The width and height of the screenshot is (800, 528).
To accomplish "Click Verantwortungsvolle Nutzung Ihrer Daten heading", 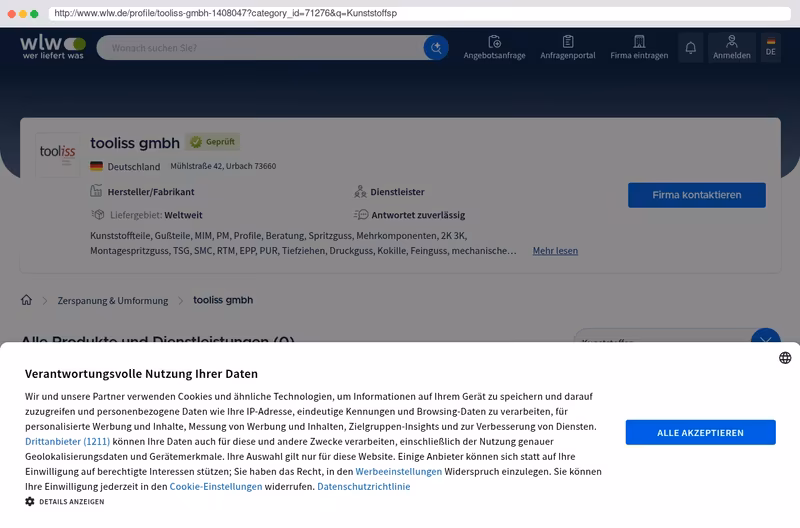I will (x=141, y=374).
